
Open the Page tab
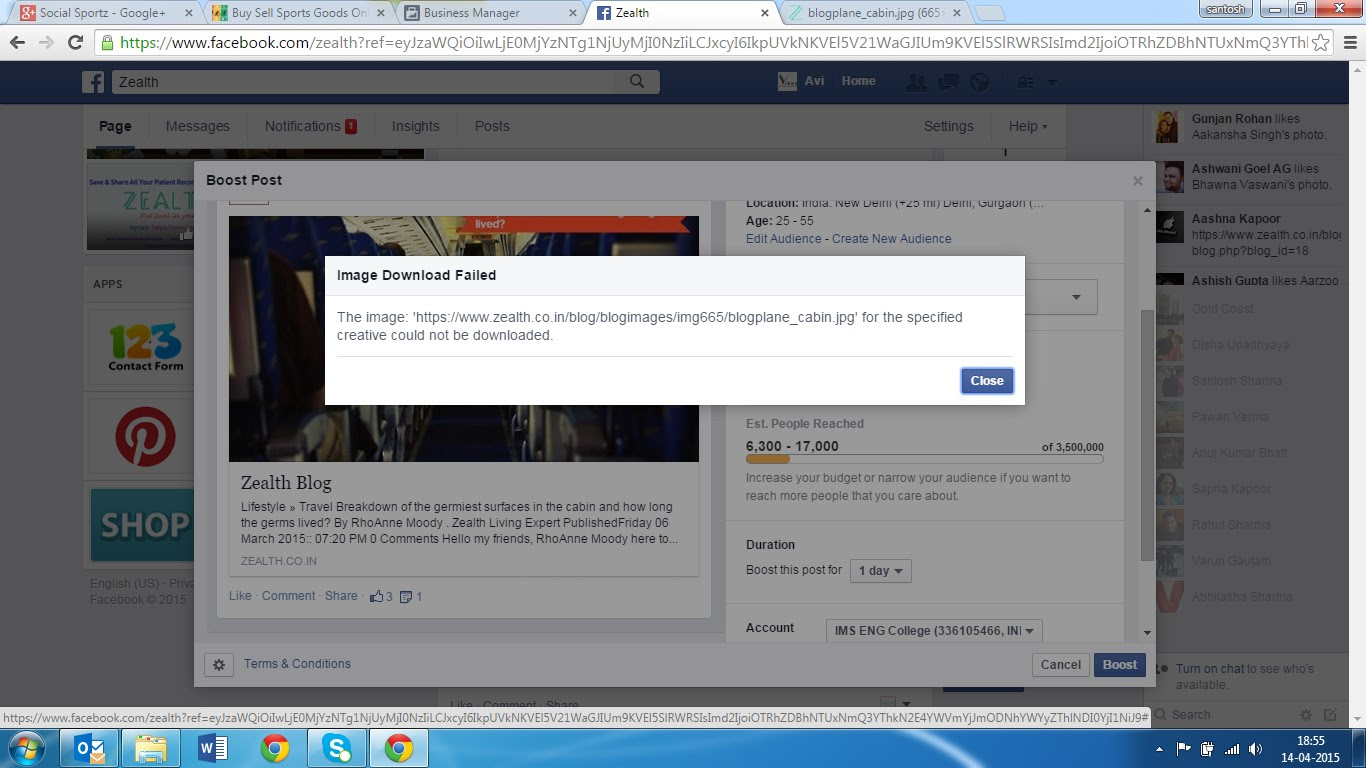tap(115, 126)
